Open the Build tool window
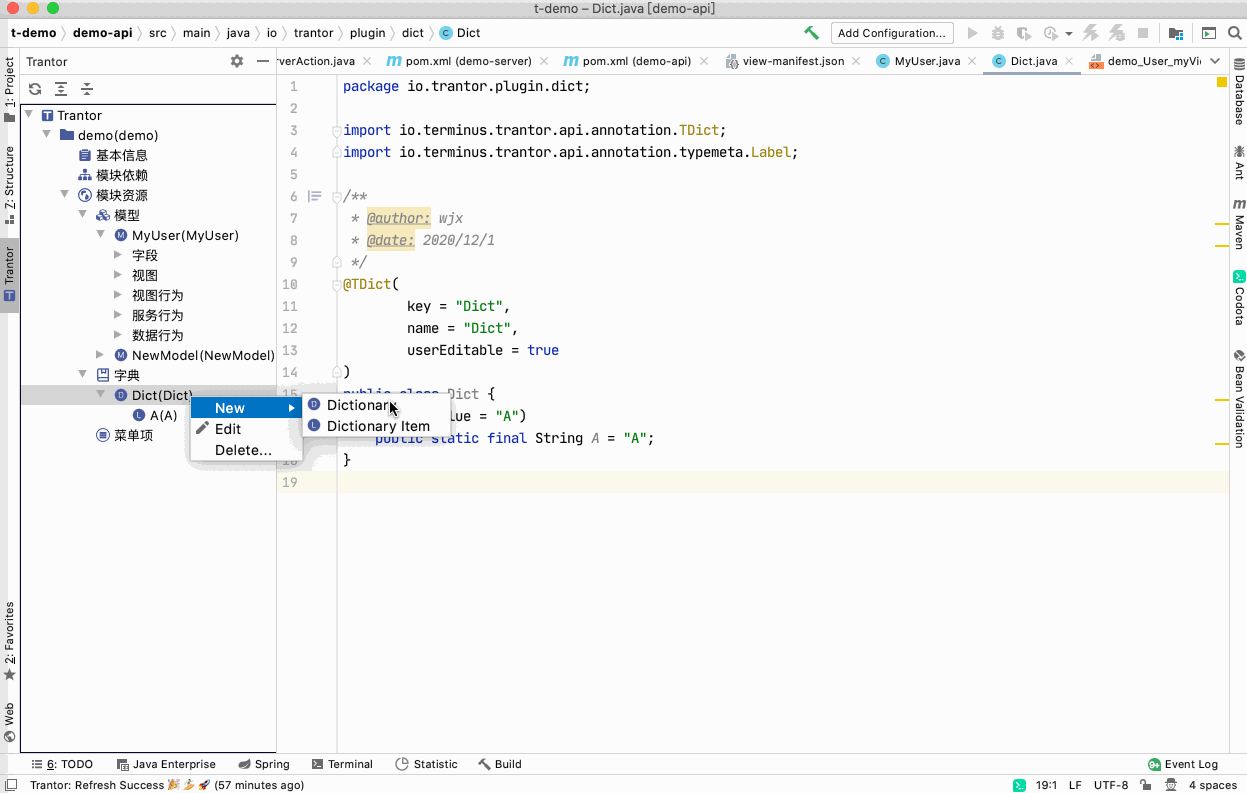Image resolution: width=1247 pixels, height=793 pixels. click(500, 764)
